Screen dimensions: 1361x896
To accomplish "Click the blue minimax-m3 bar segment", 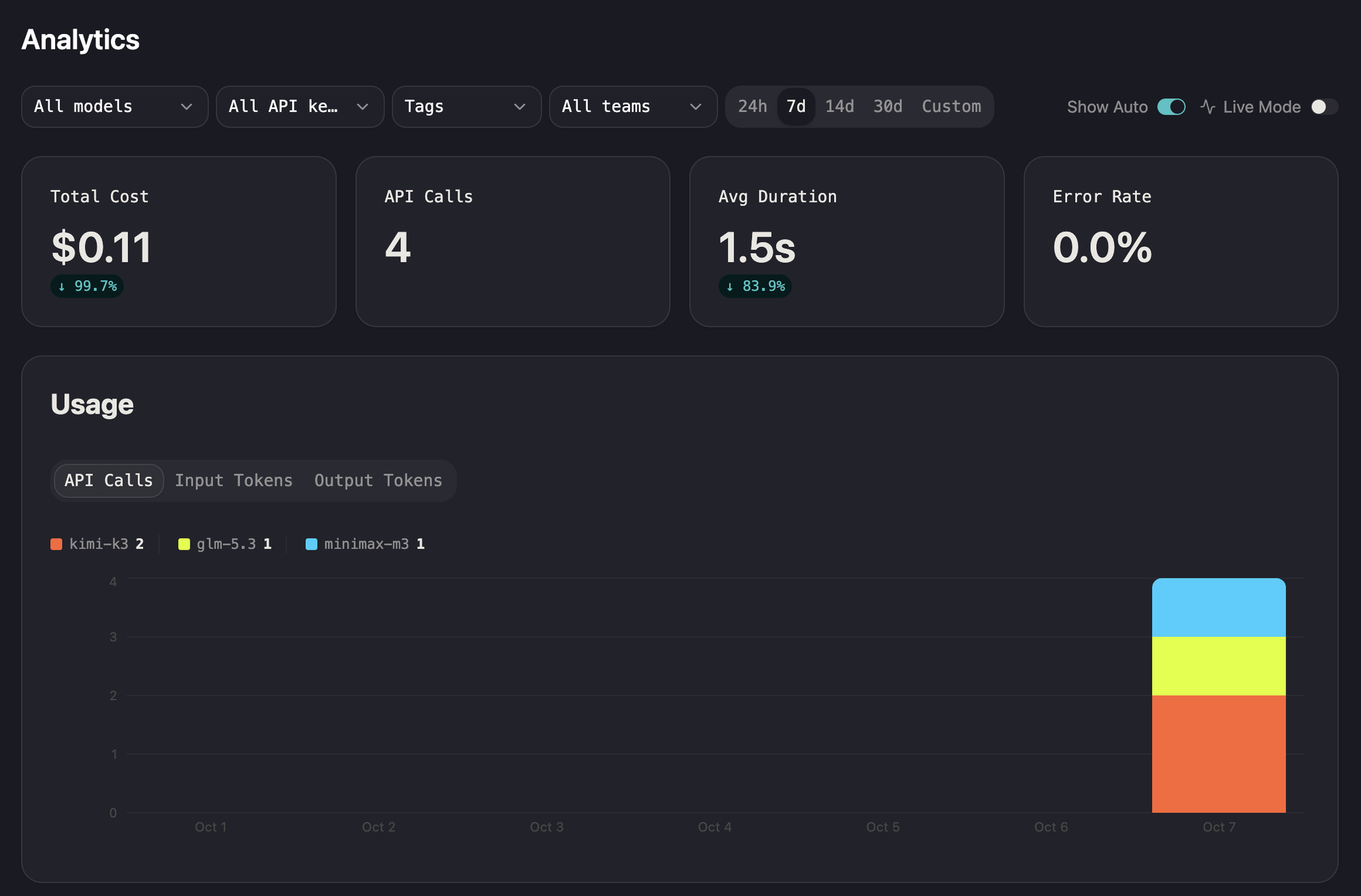I will coord(1219,608).
